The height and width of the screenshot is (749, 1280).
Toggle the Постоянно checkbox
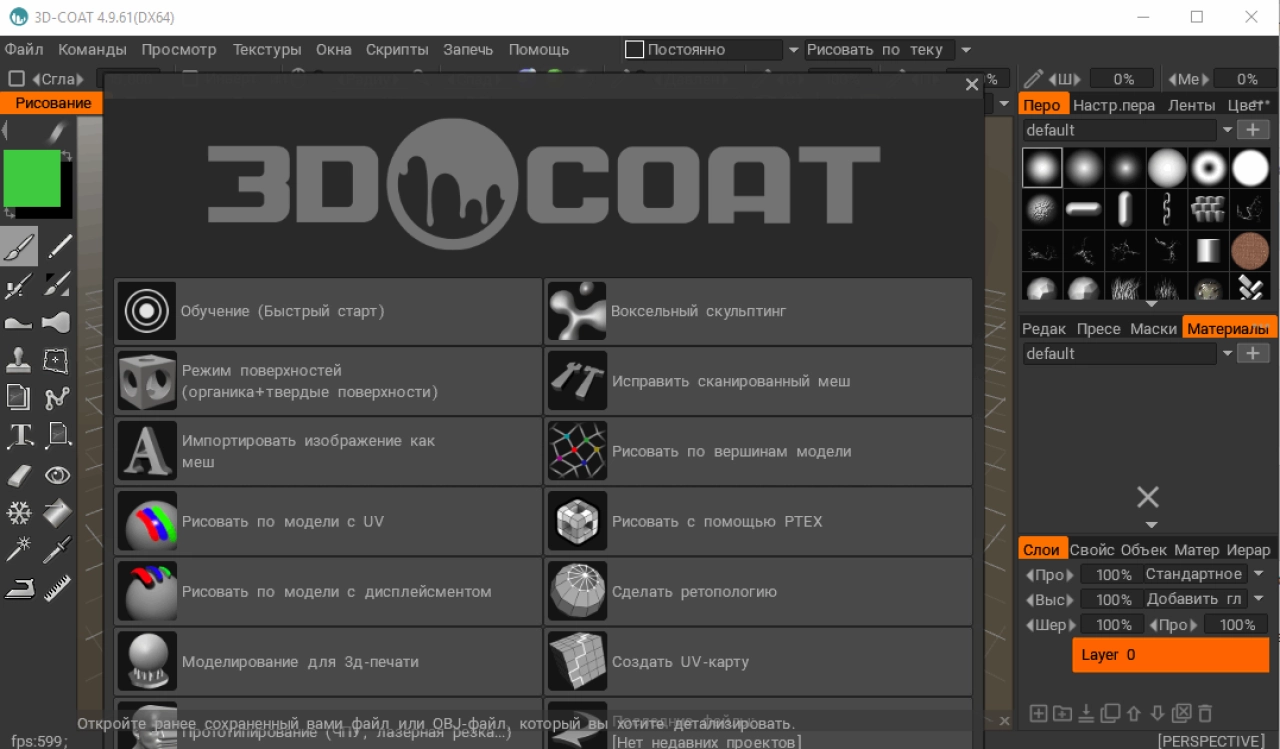click(634, 49)
